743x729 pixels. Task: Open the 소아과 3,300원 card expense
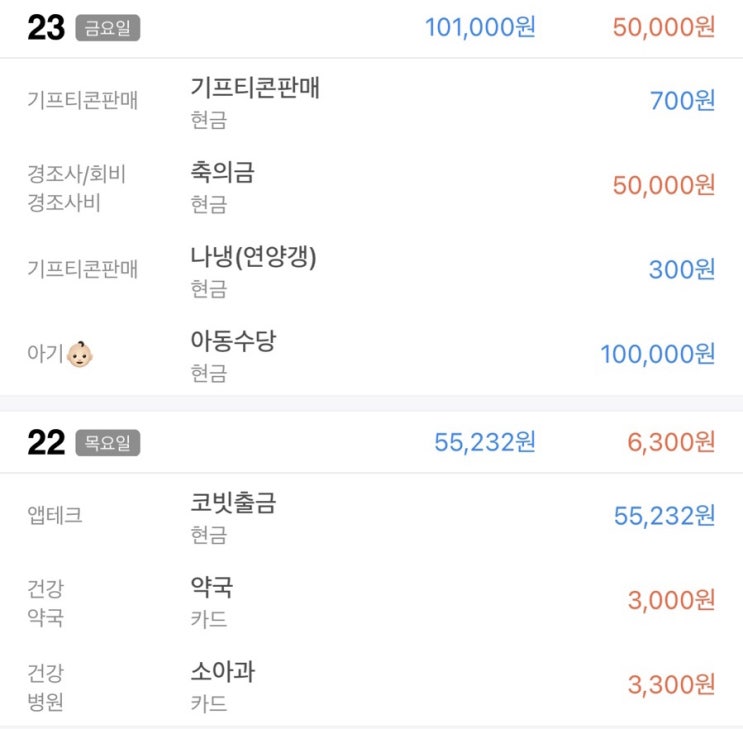pyautogui.click(x=372, y=685)
